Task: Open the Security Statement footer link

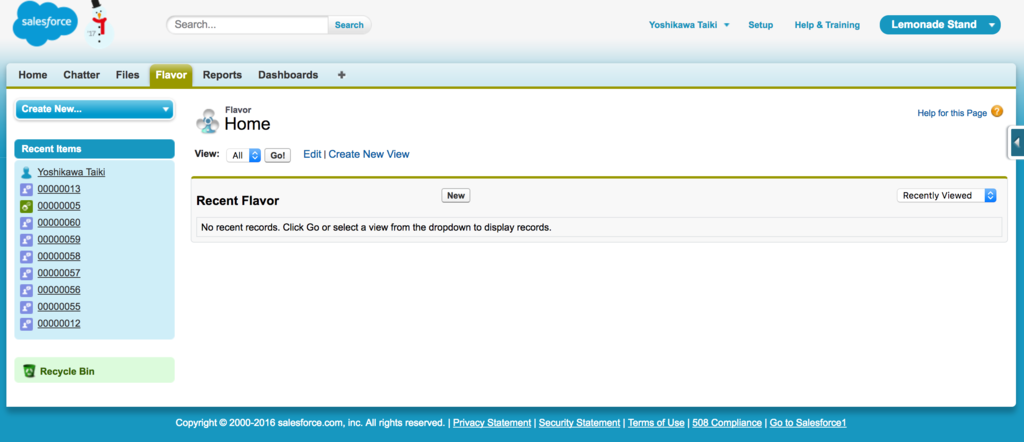Action: 579,423
